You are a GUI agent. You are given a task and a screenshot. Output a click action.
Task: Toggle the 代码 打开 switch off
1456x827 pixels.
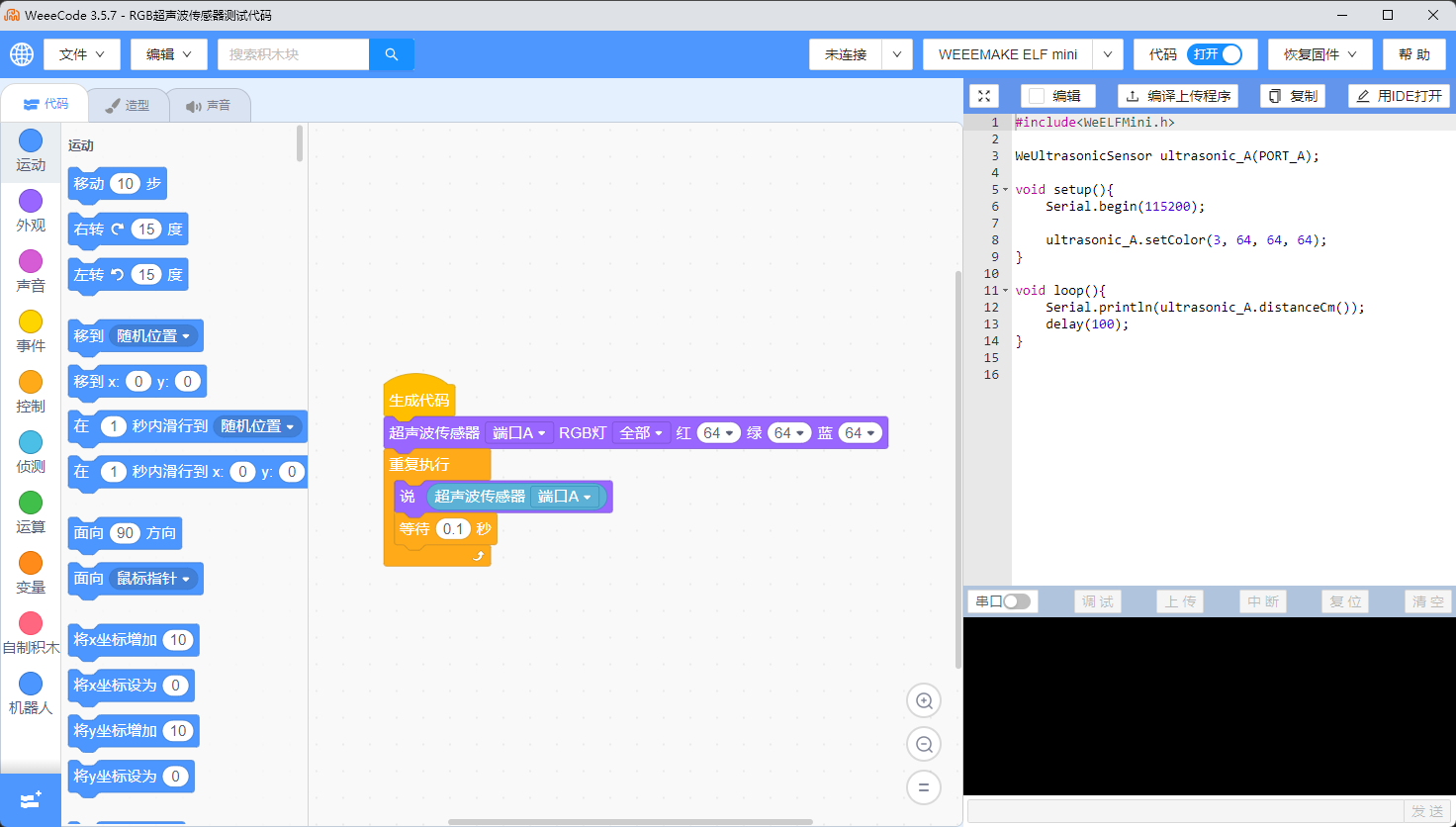pos(1216,54)
